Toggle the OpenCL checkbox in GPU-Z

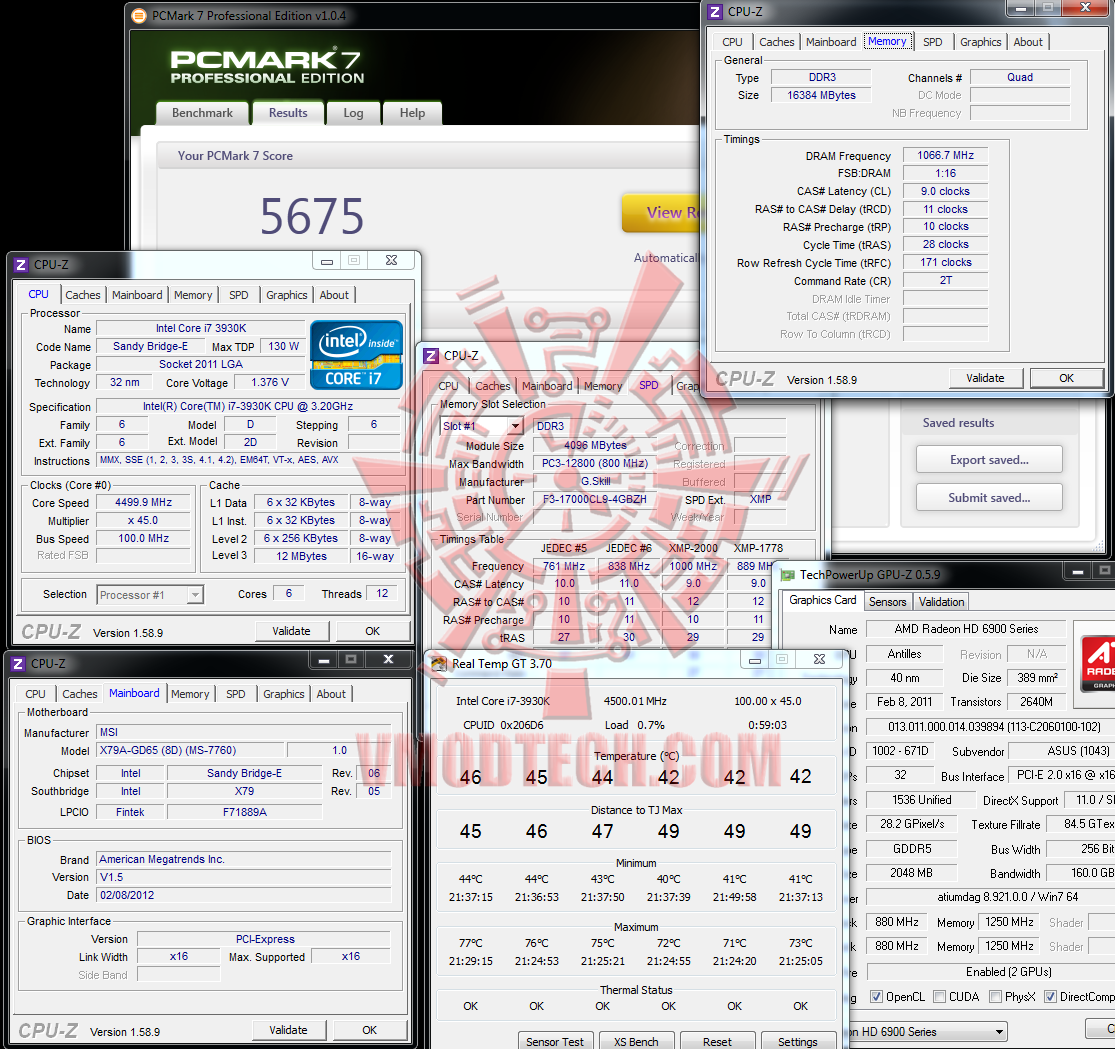click(877, 996)
